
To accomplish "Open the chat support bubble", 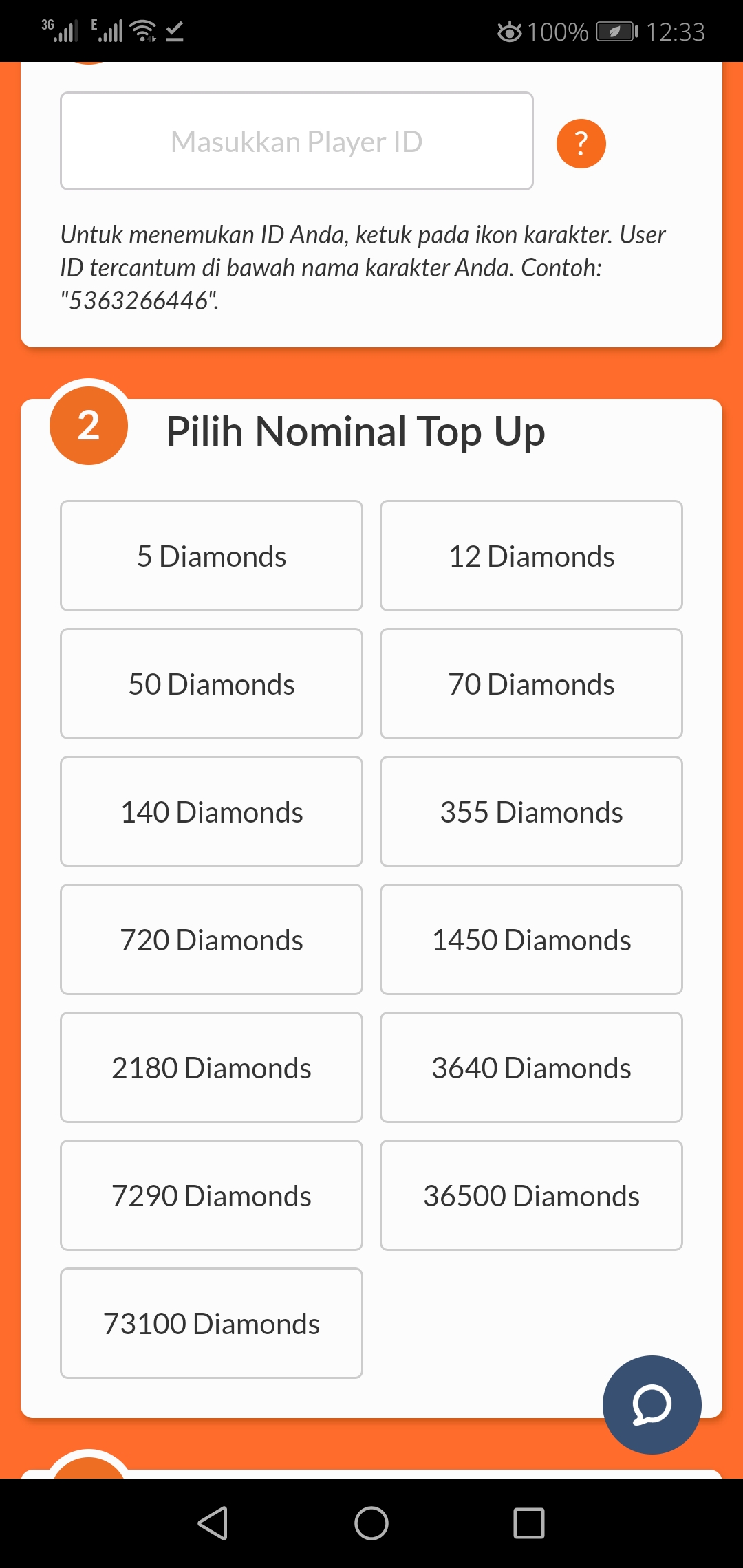I will (652, 1404).
